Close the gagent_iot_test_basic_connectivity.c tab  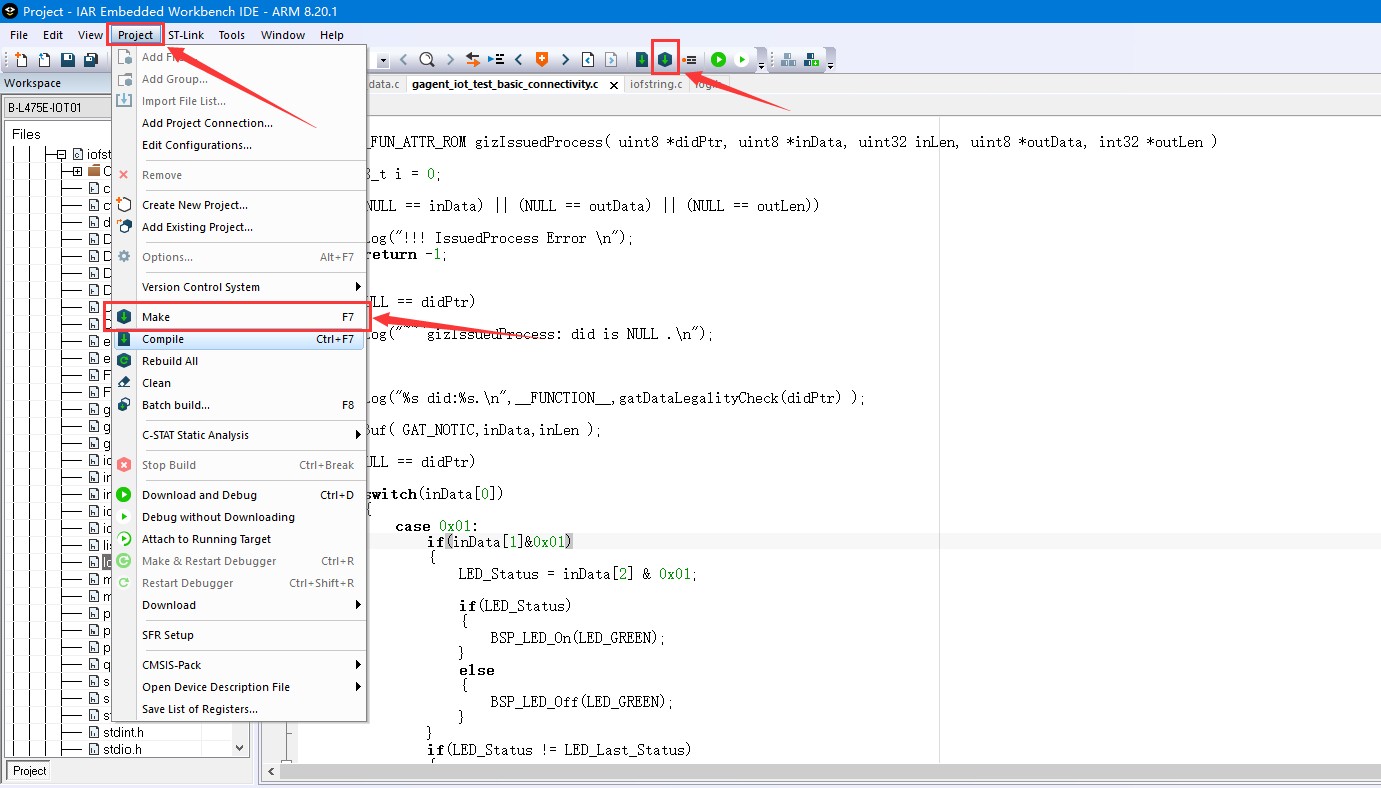[x=610, y=84]
